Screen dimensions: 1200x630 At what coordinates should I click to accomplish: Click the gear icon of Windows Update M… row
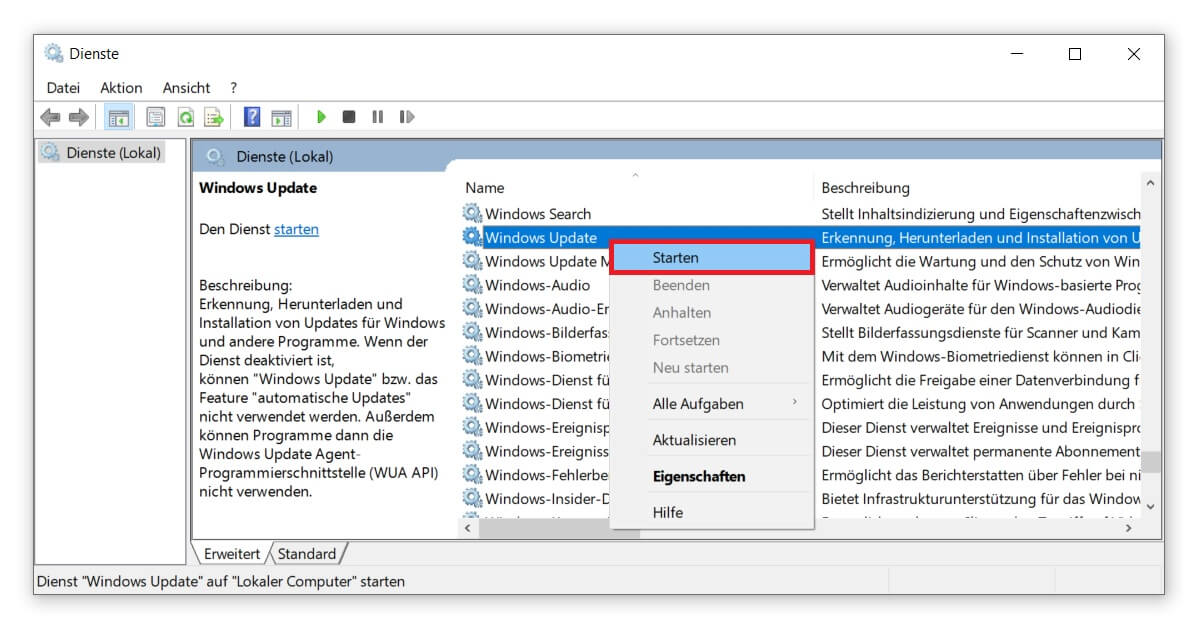click(472, 261)
